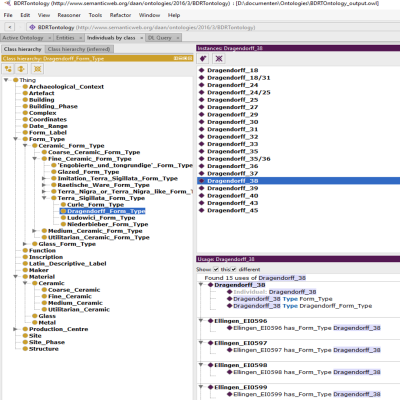Click the ontology address field
Viewport: 400px width, 400px height.
(213, 27)
